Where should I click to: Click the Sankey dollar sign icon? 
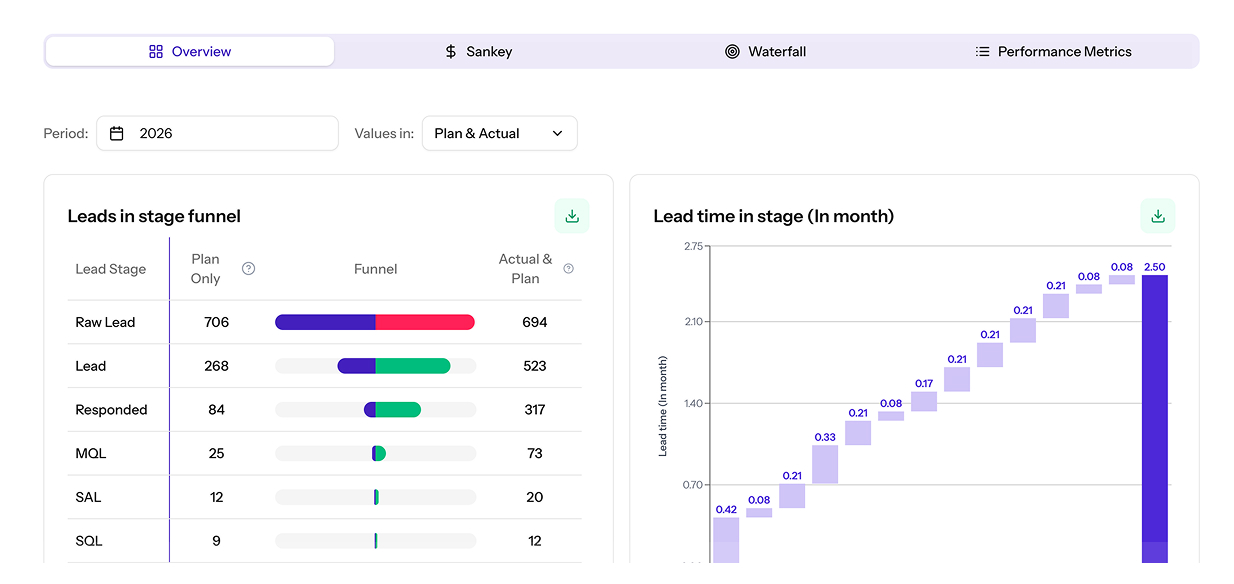(x=451, y=52)
